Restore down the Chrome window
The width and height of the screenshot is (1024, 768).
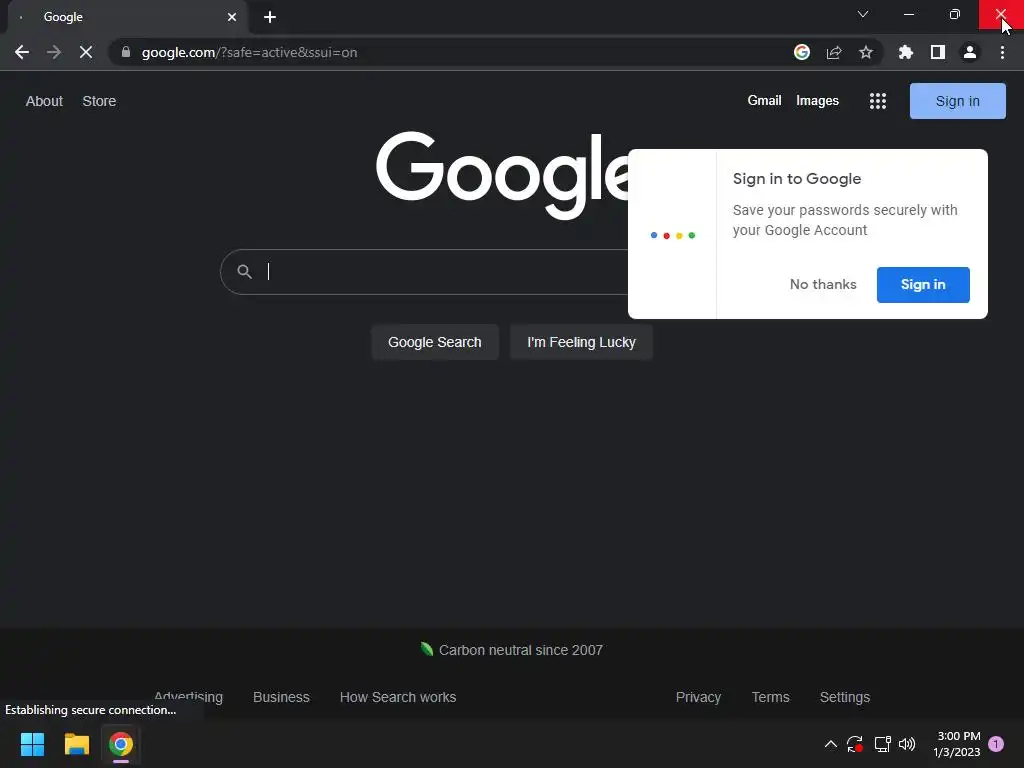954,14
